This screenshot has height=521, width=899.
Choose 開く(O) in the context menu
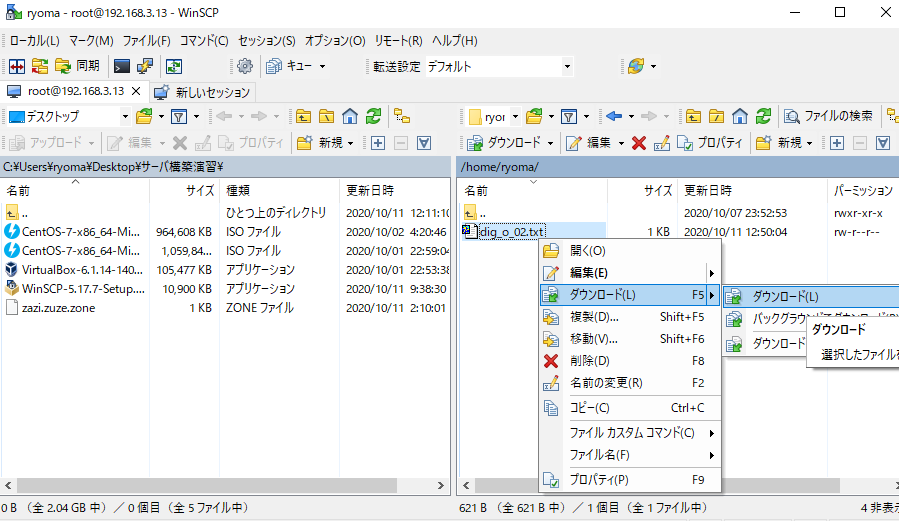[630, 250]
